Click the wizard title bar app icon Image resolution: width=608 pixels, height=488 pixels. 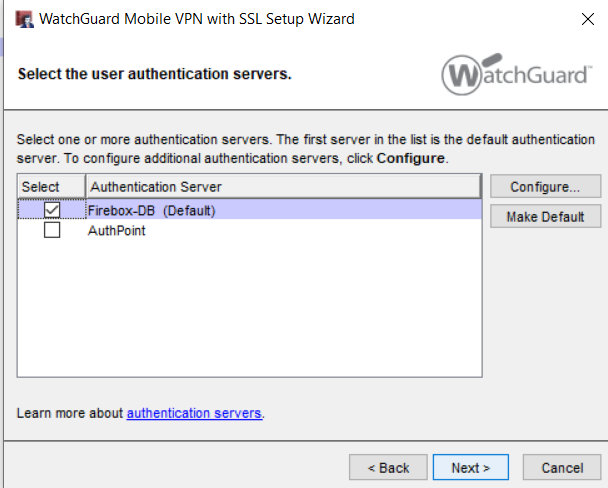pyautogui.click(x=24, y=19)
